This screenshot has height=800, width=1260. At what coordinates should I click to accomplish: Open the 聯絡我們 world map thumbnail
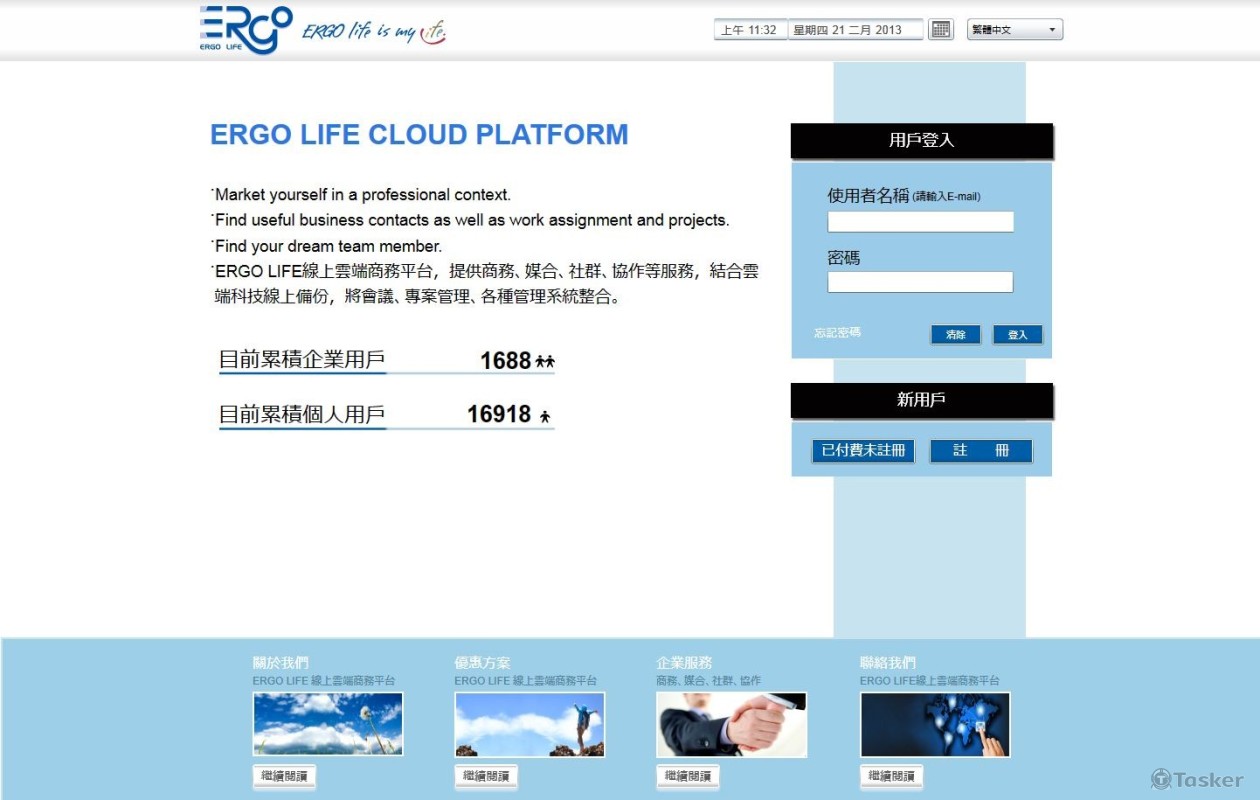point(935,724)
